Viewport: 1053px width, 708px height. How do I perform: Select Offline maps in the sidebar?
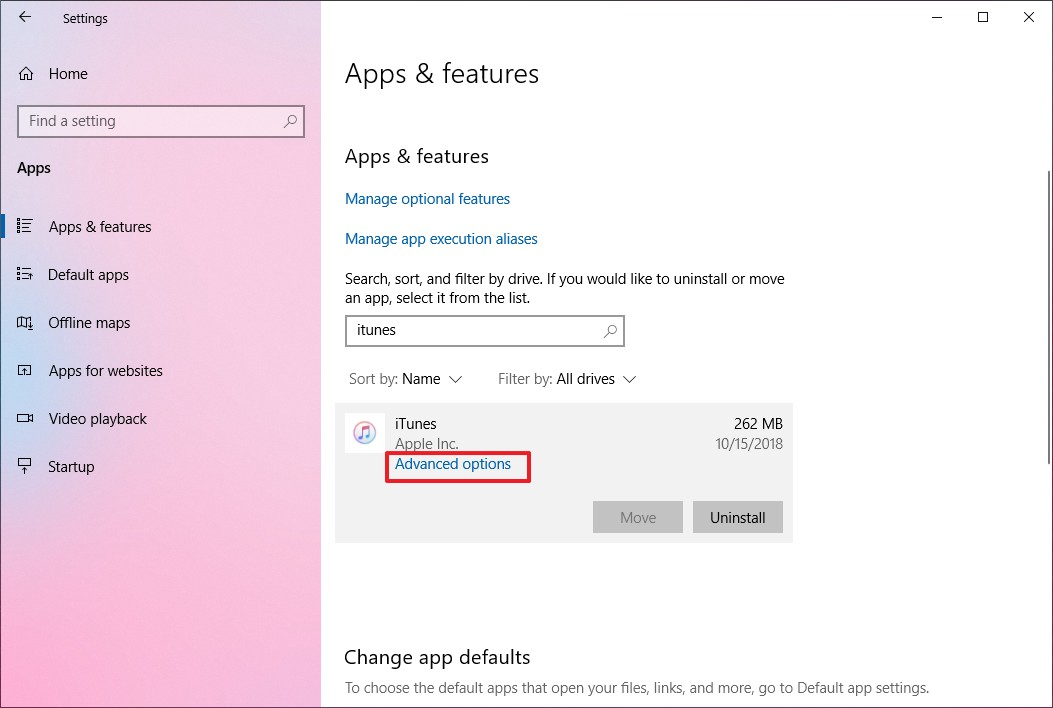89,323
